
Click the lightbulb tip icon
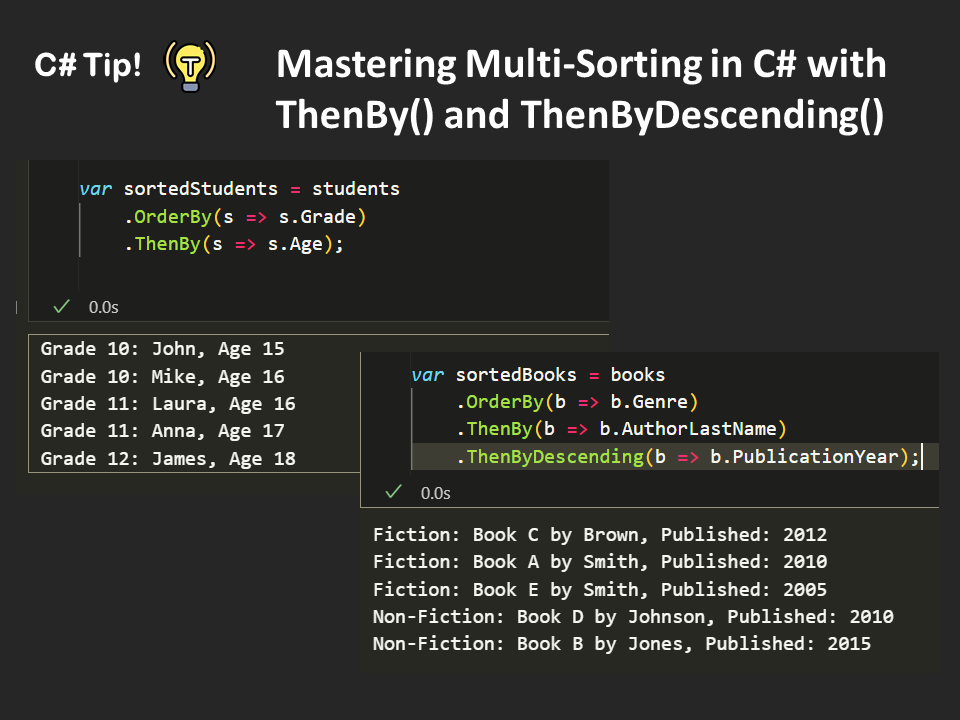point(188,65)
